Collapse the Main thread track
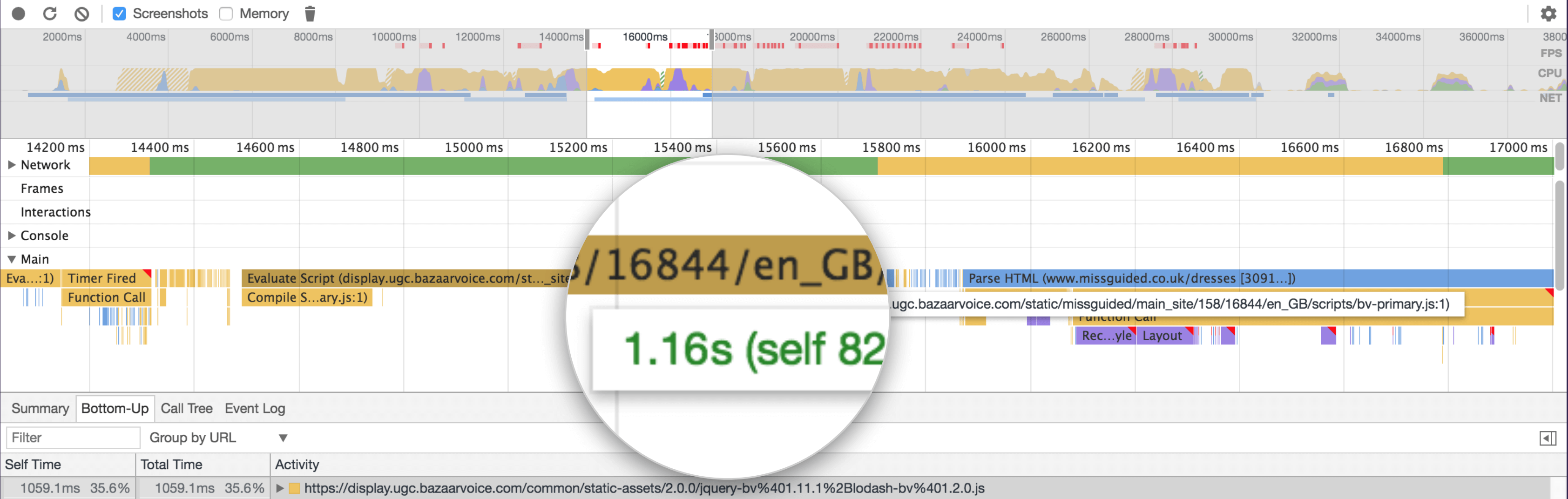The height and width of the screenshot is (499, 1568). (x=12, y=259)
